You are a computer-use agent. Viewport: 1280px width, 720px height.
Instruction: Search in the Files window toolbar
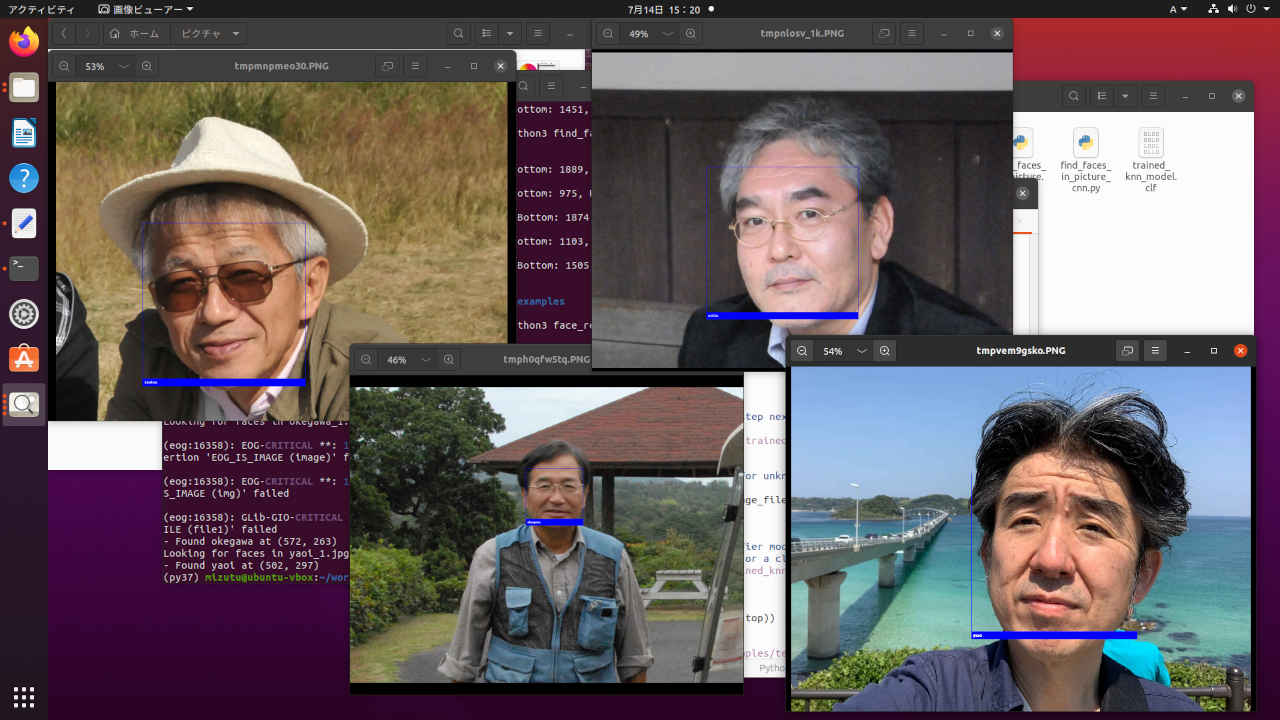(x=458, y=34)
